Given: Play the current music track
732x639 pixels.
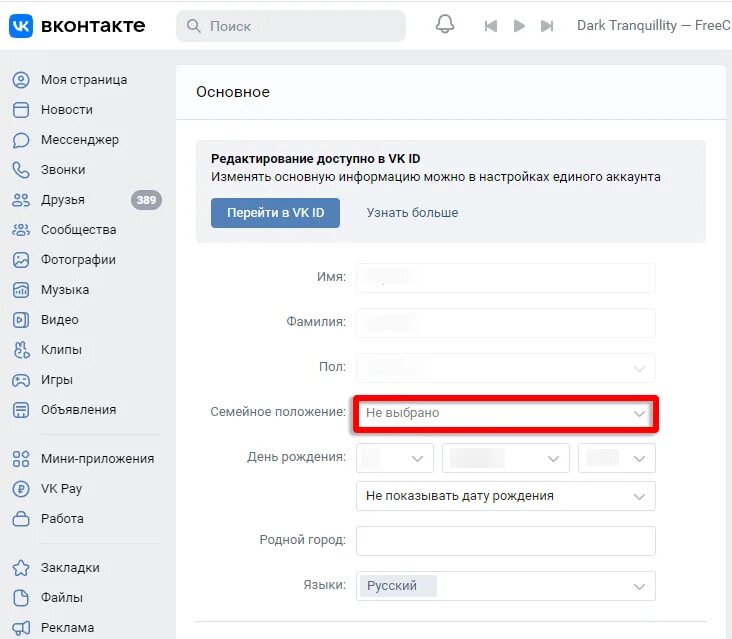Looking at the screenshot, I should click(x=519, y=26).
